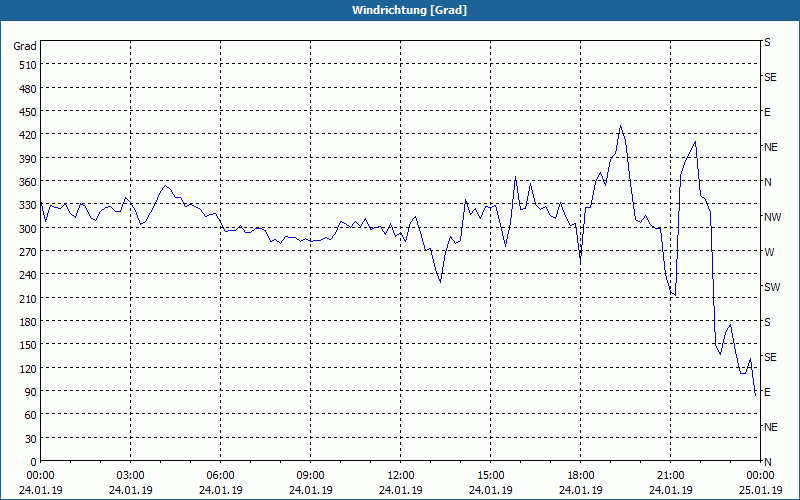Screen dimensions: 800x500
Task: Click the 'NE' compass label aligned with 390
Action: pyautogui.click(x=770, y=147)
